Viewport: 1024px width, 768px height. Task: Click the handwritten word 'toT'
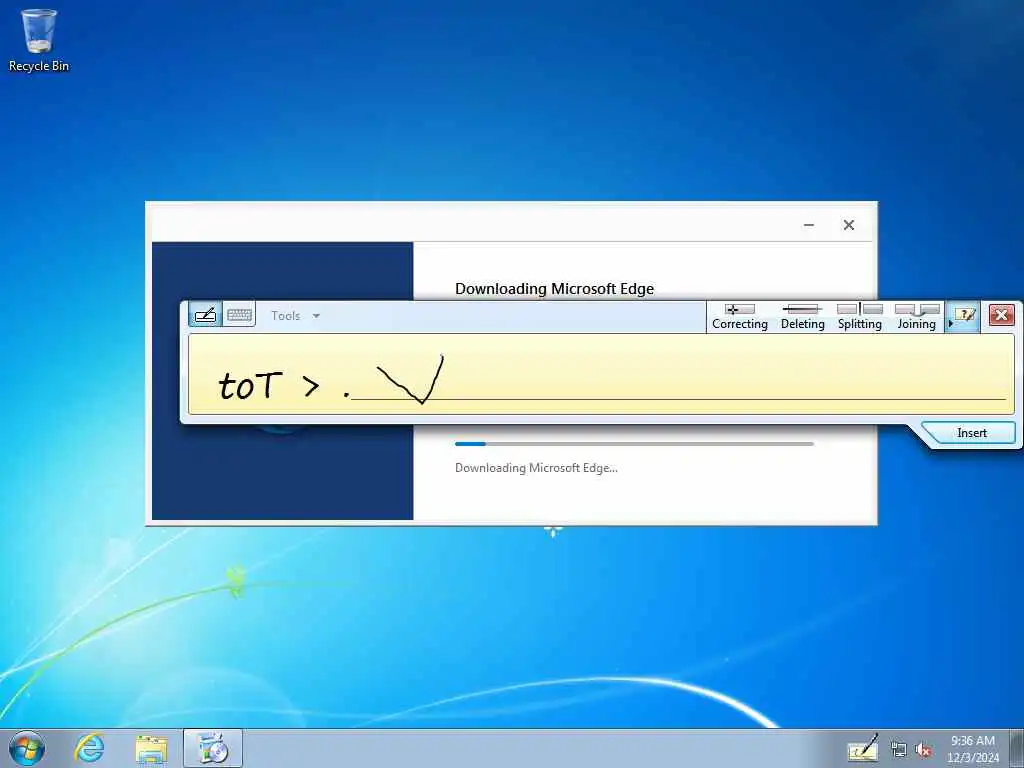tap(249, 385)
